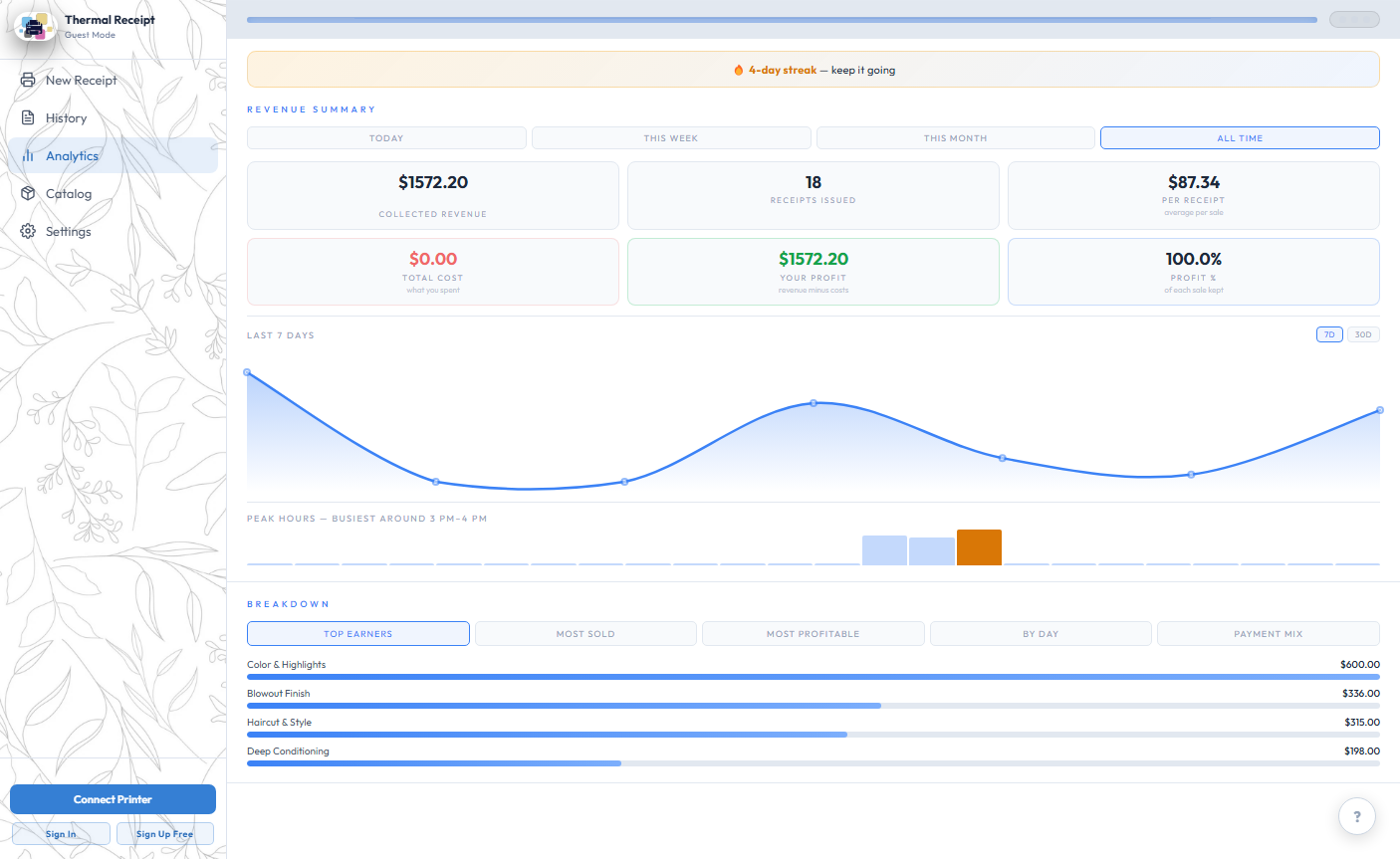This screenshot has width=1400, height=859.
Task: Show Most Profitable breakdown
Action: [x=813, y=633]
